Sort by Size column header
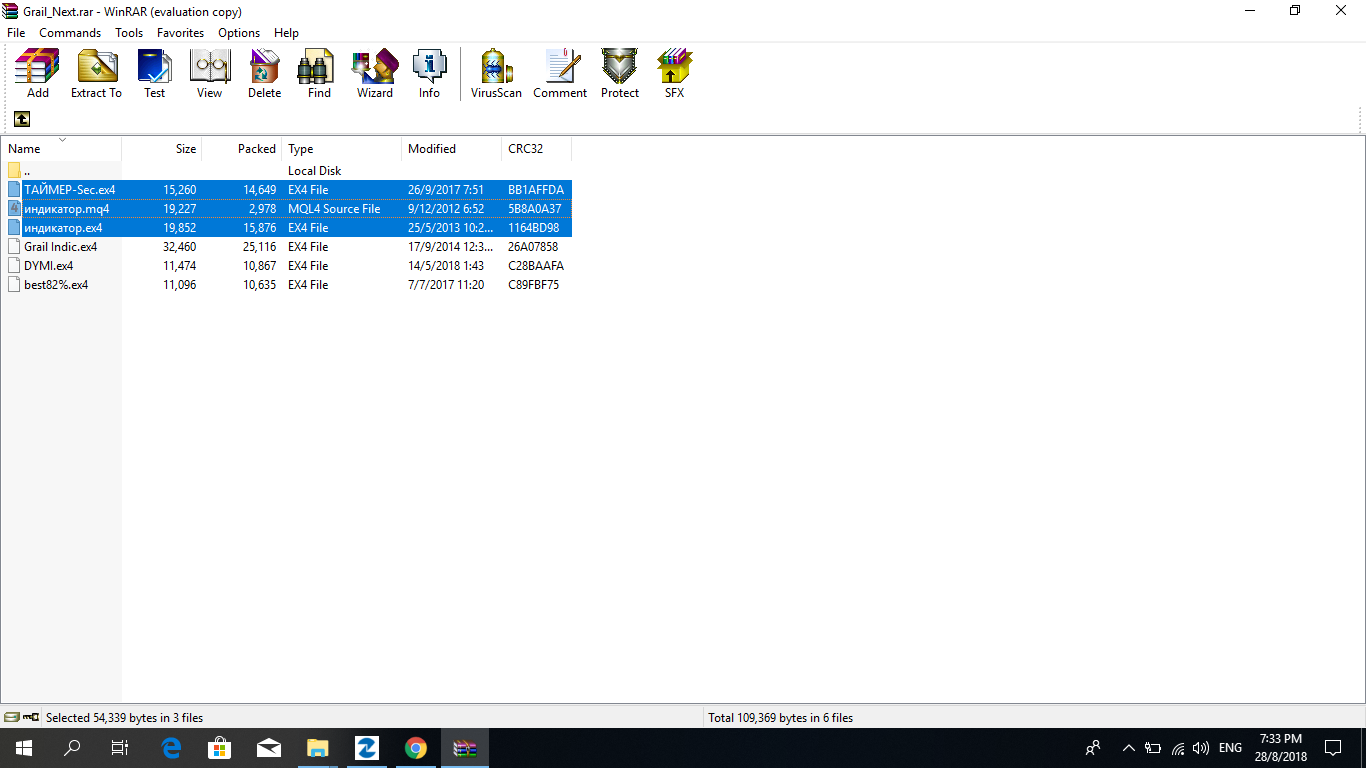This screenshot has width=1366, height=768. (x=162, y=149)
